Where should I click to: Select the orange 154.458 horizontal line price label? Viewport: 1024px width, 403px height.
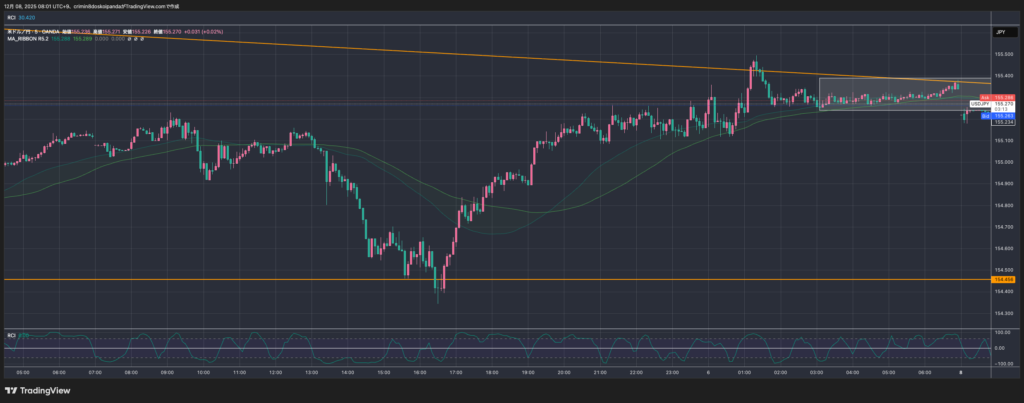click(1003, 280)
